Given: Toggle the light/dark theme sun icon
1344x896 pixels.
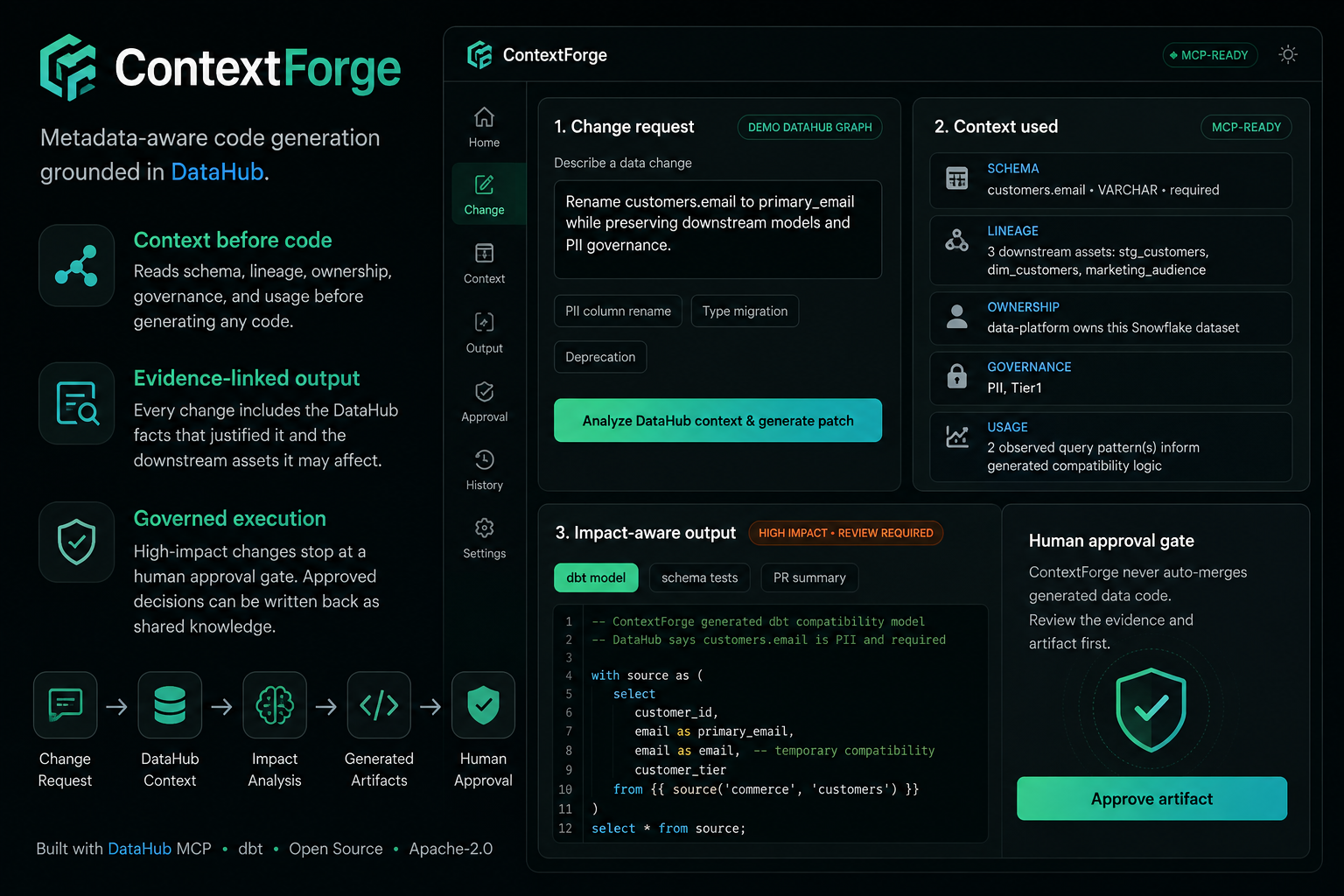Looking at the screenshot, I should click(1288, 54).
